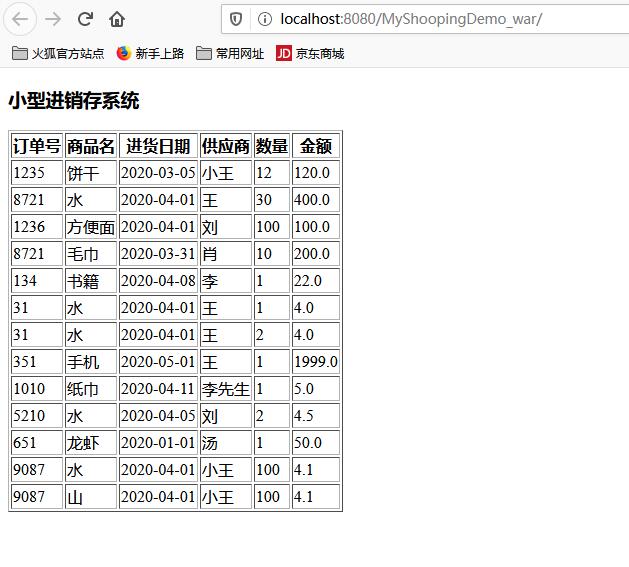This screenshot has width=629, height=567.
Task: Select product cell 方便面
Action: coord(91,226)
